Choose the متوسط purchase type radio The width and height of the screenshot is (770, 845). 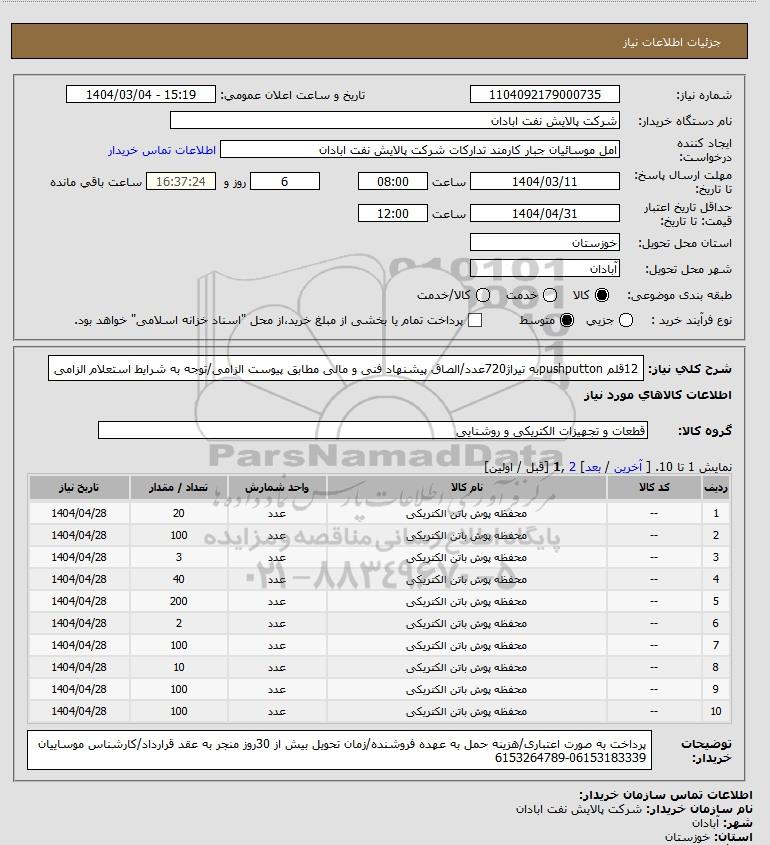point(567,320)
